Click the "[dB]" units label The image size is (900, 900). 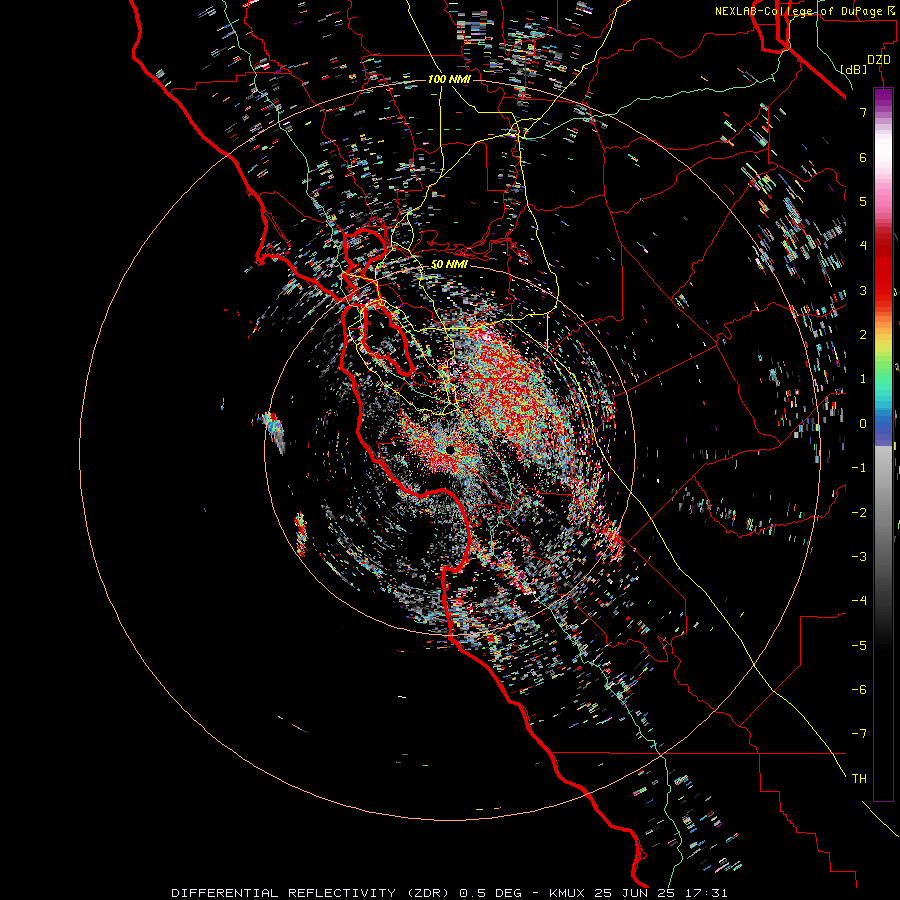coord(854,69)
